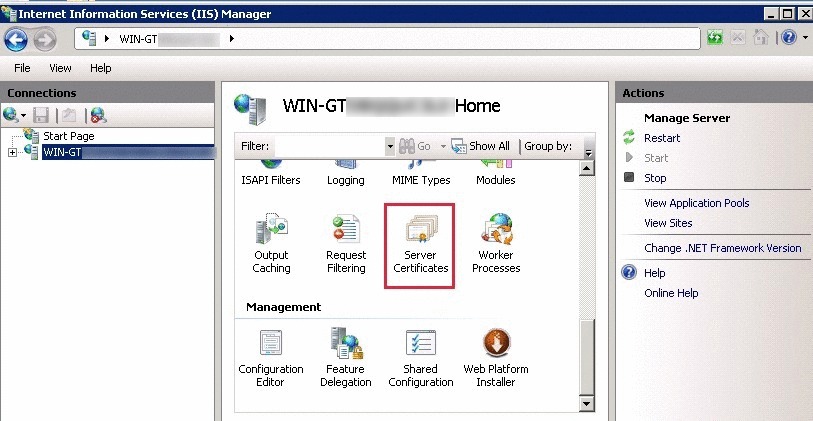This screenshot has width=813, height=421.
Task: Open the Configuration Editor icon
Action: [271, 357]
